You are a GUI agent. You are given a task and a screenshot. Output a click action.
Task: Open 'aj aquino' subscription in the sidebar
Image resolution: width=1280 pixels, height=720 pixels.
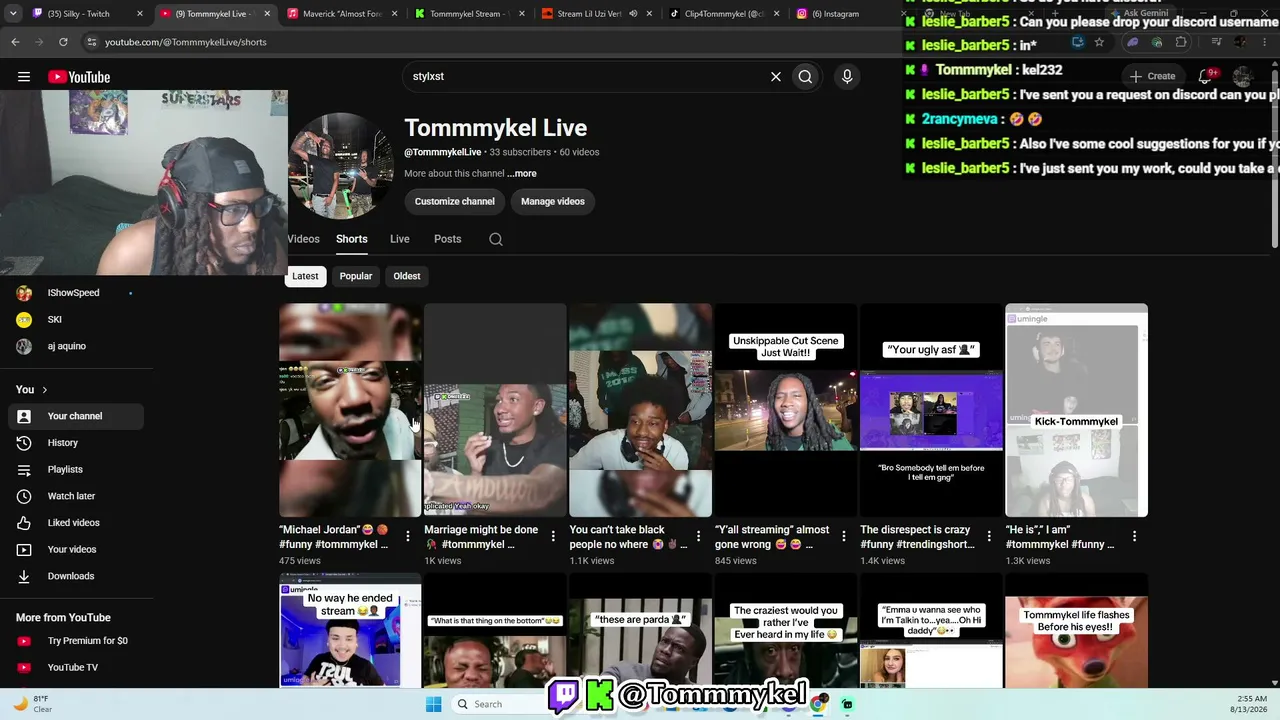(x=76, y=346)
